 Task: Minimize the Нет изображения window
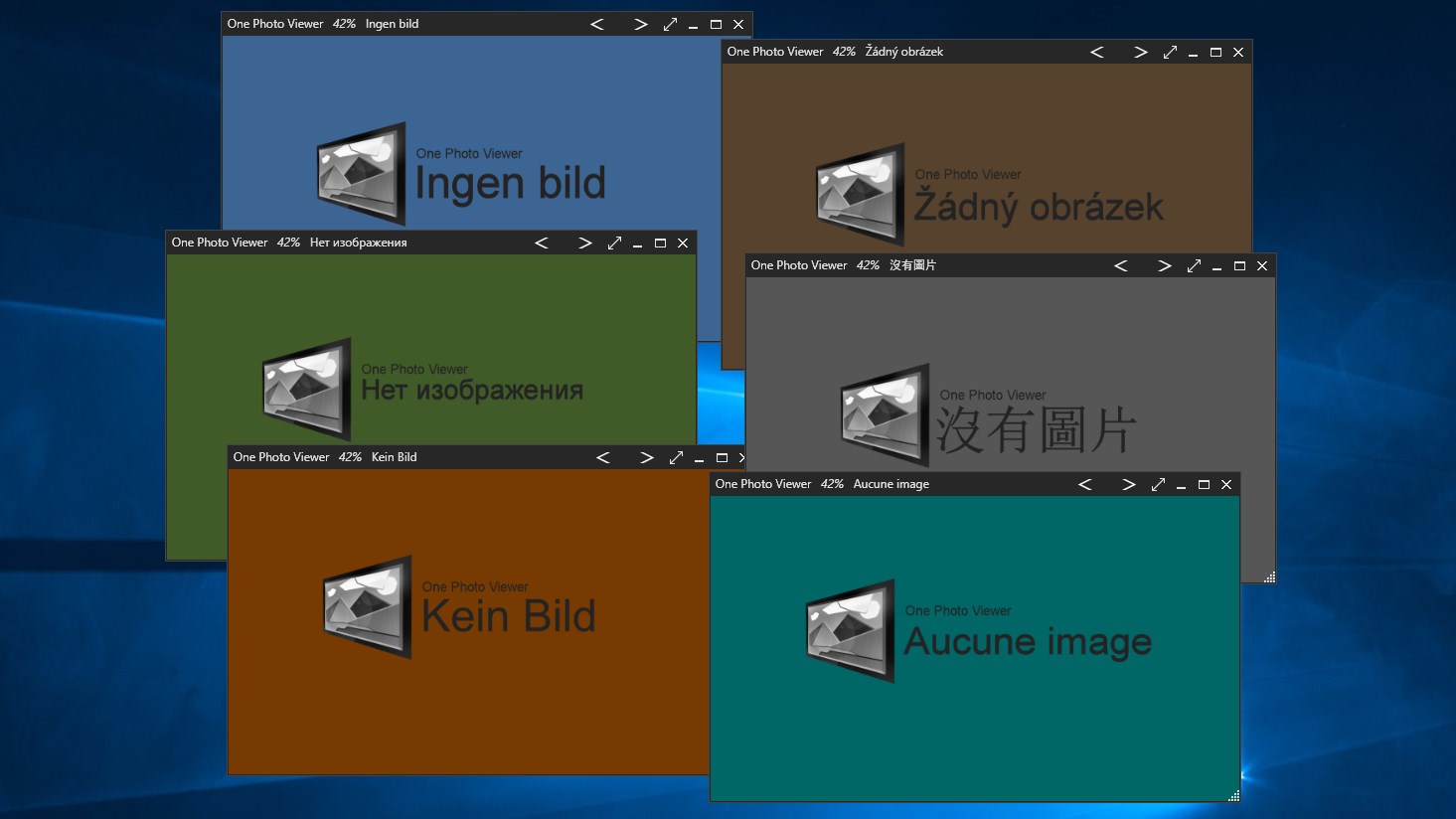click(637, 243)
